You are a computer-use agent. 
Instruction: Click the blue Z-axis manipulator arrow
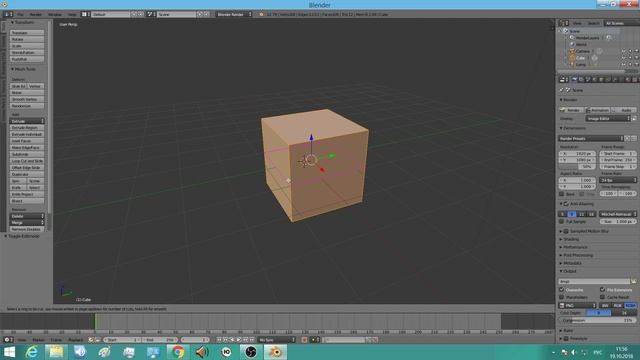click(311, 138)
